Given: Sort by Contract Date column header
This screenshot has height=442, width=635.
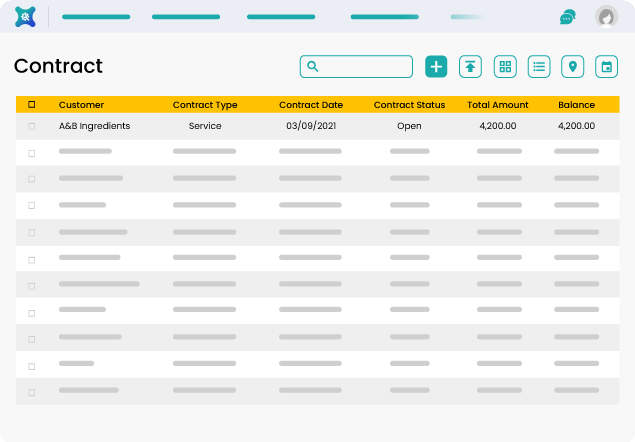Looking at the screenshot, I should 311,105.
